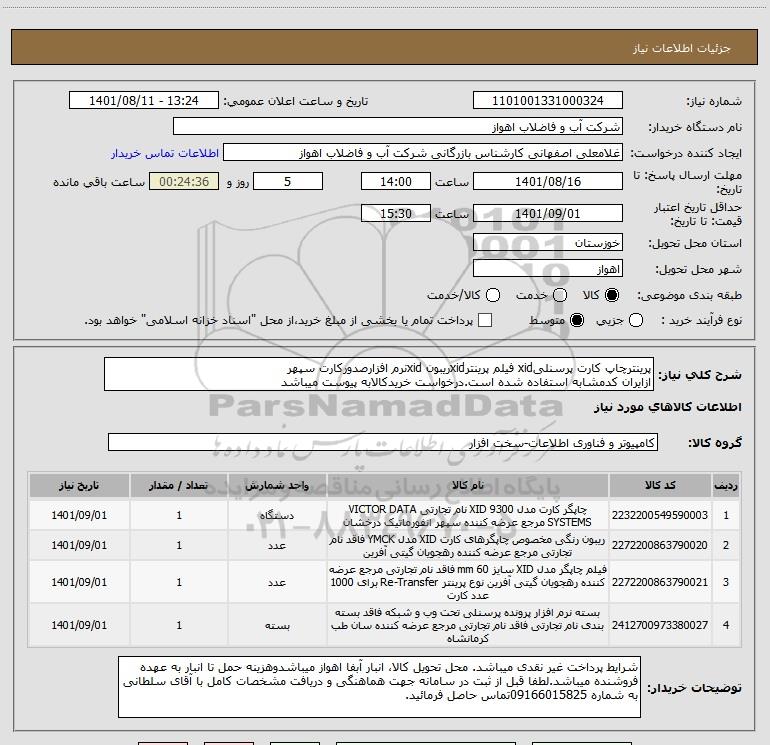Choose the جزیی purchase type radio
The image size is (770, 745).
(x=635, y=320)
